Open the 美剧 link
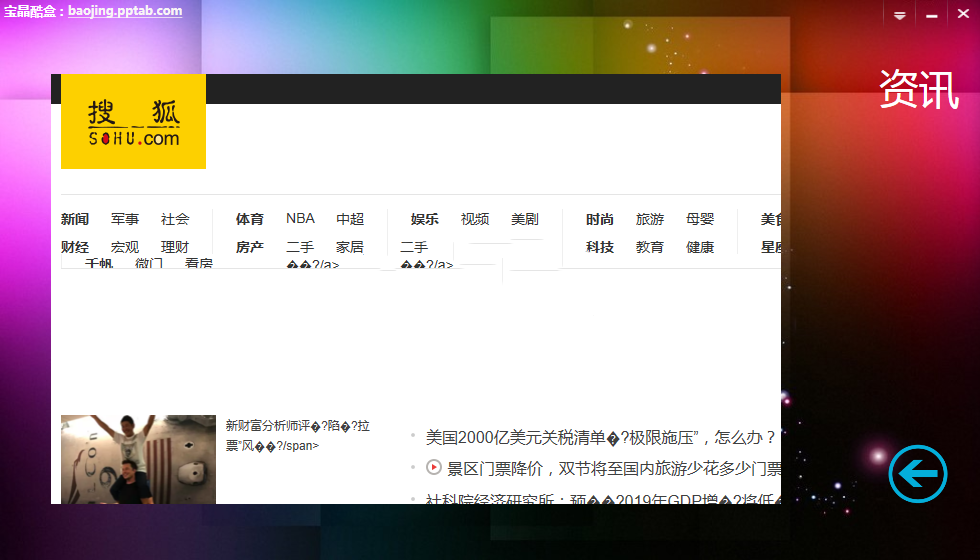980x560 pixels. point(525,219)
